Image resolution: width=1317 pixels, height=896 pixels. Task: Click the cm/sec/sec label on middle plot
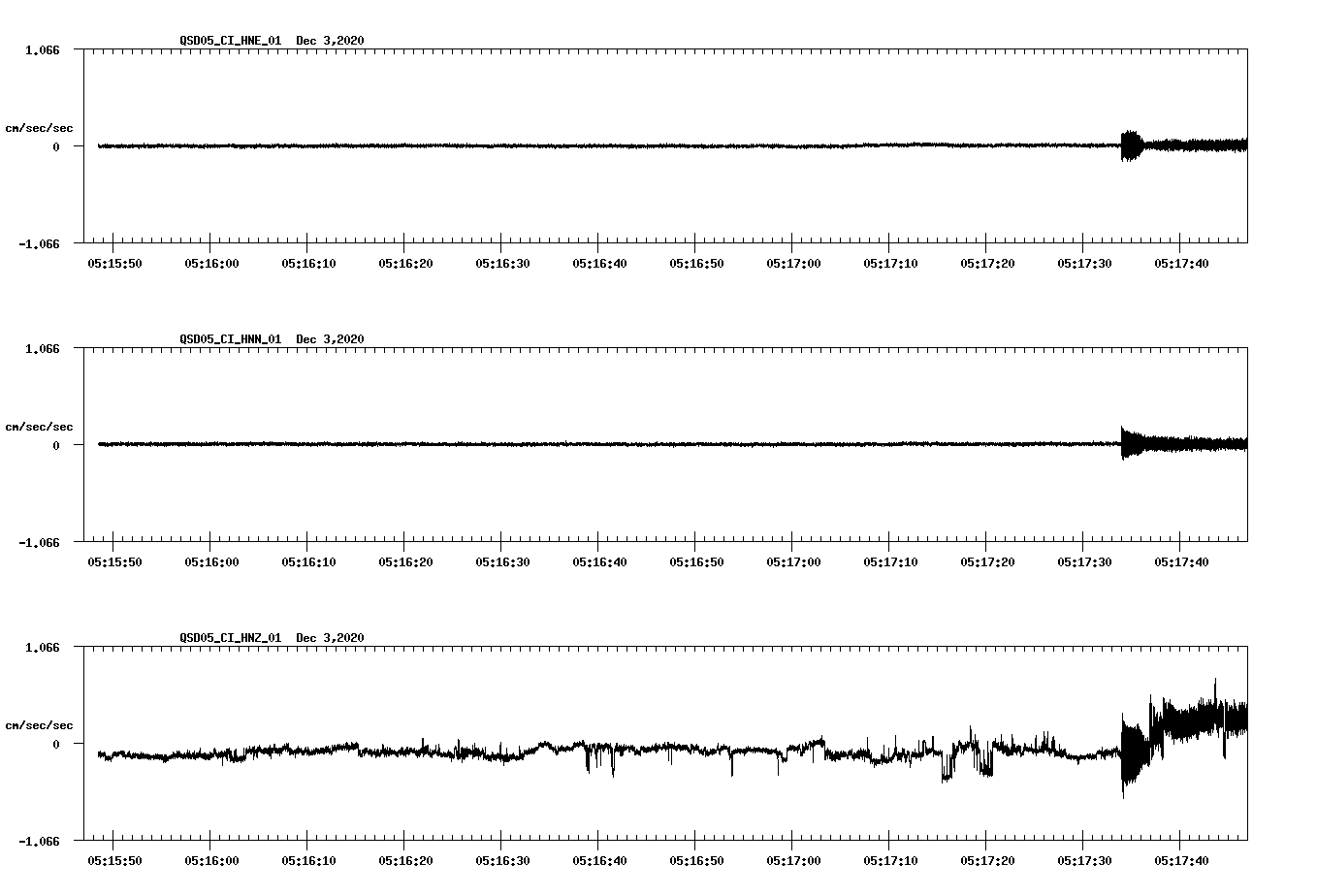point(39,426)
